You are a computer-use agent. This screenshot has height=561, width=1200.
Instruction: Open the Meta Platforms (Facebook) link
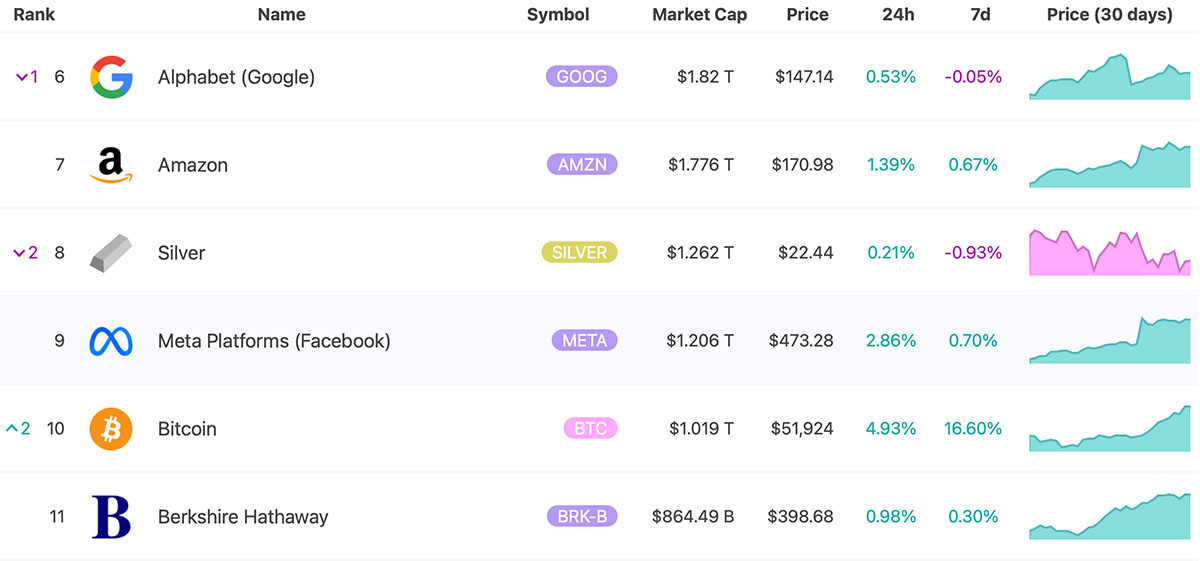(x=274, y=341)
